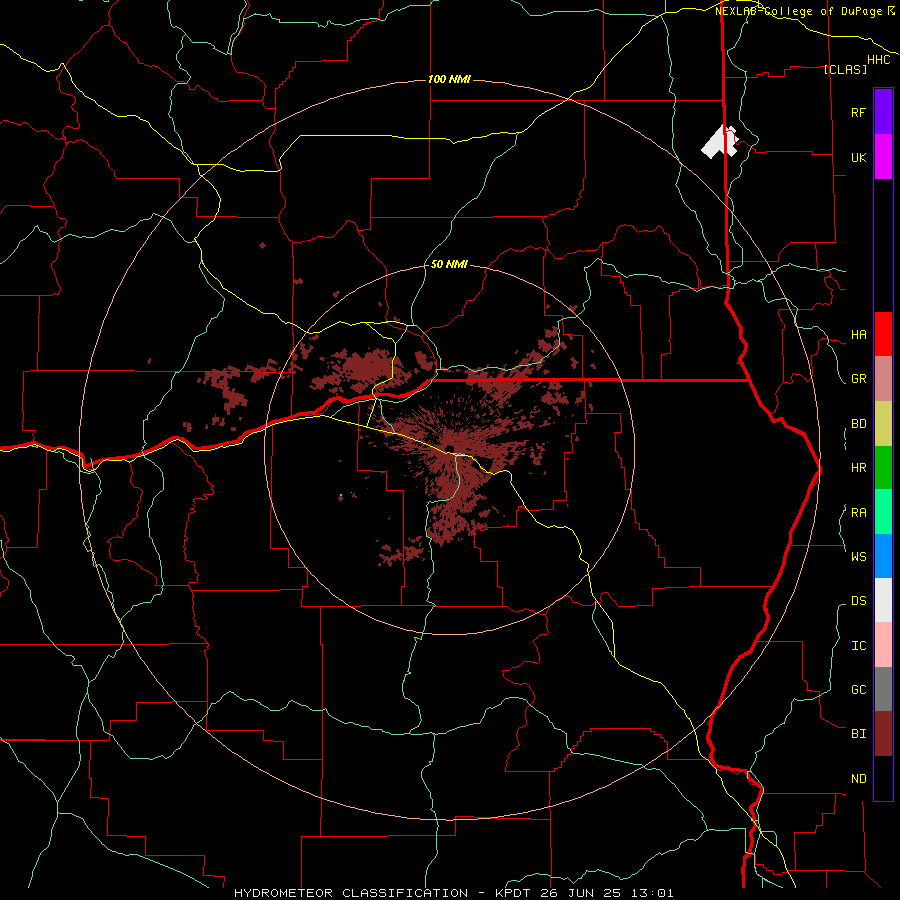This screenshot has width=900, height=900.
Task: Select the GC gray legend swatch
Action: click(x=883, y=689)
